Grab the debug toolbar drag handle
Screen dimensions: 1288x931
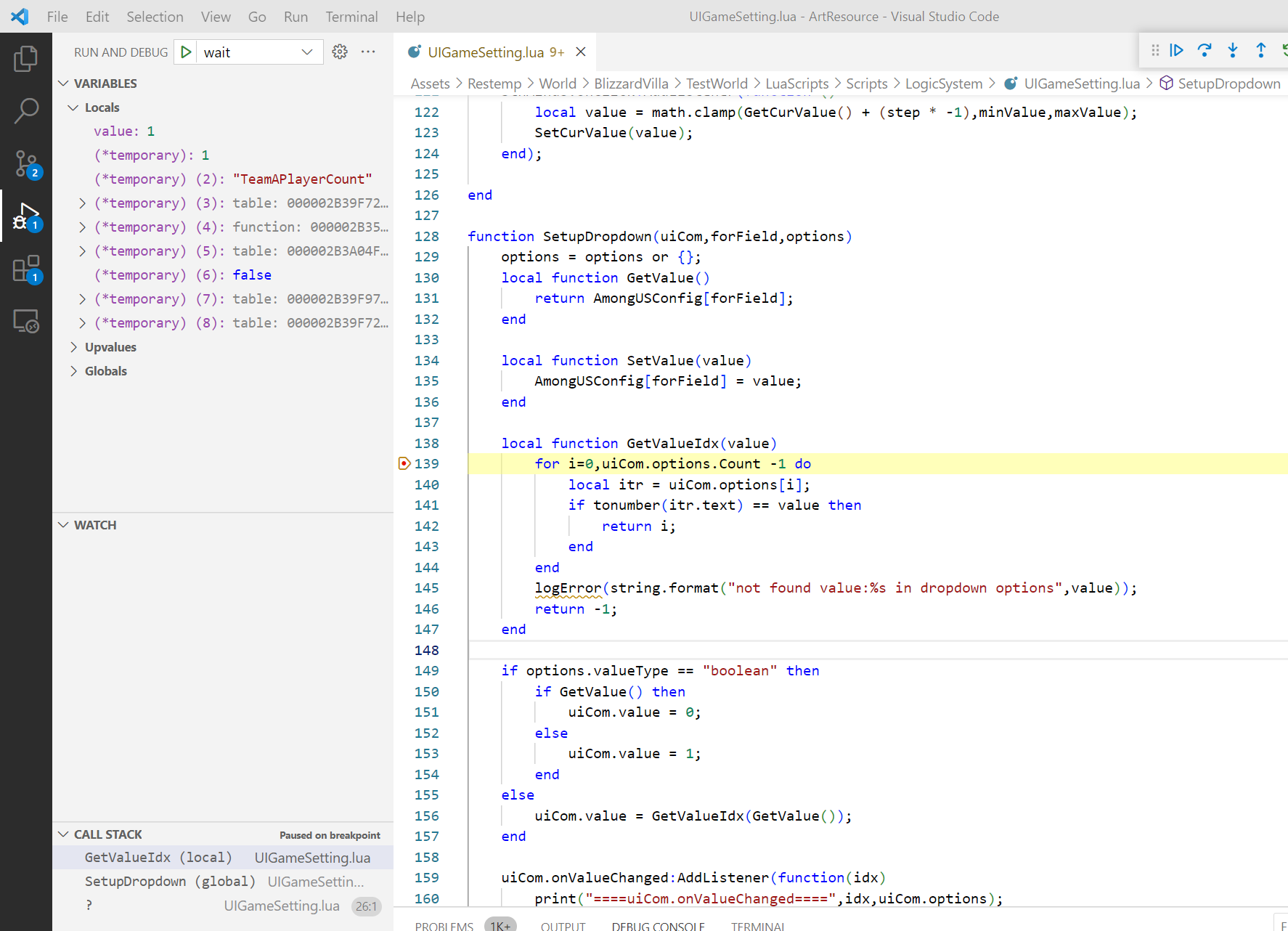(x=1155, y=50)
